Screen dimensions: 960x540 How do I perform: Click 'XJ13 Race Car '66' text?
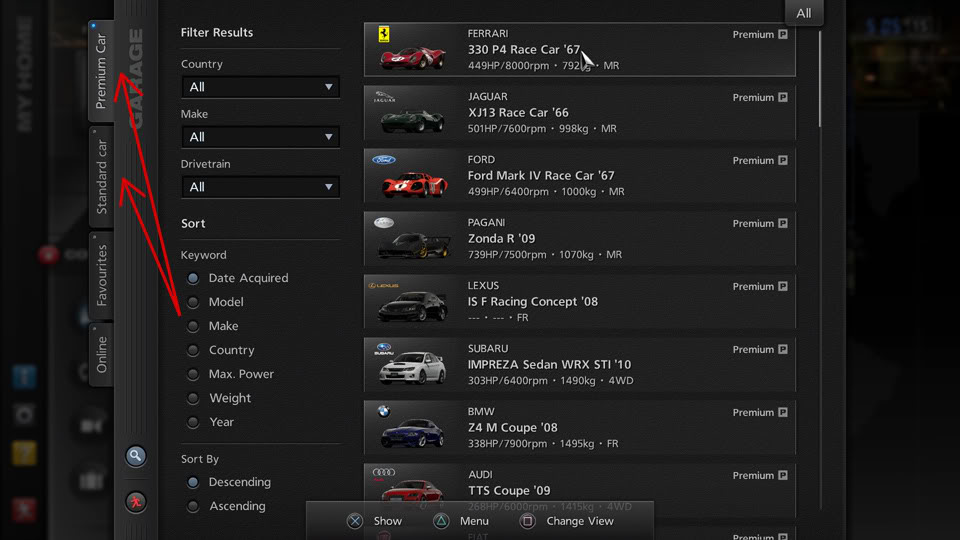(x=518, y=113)
